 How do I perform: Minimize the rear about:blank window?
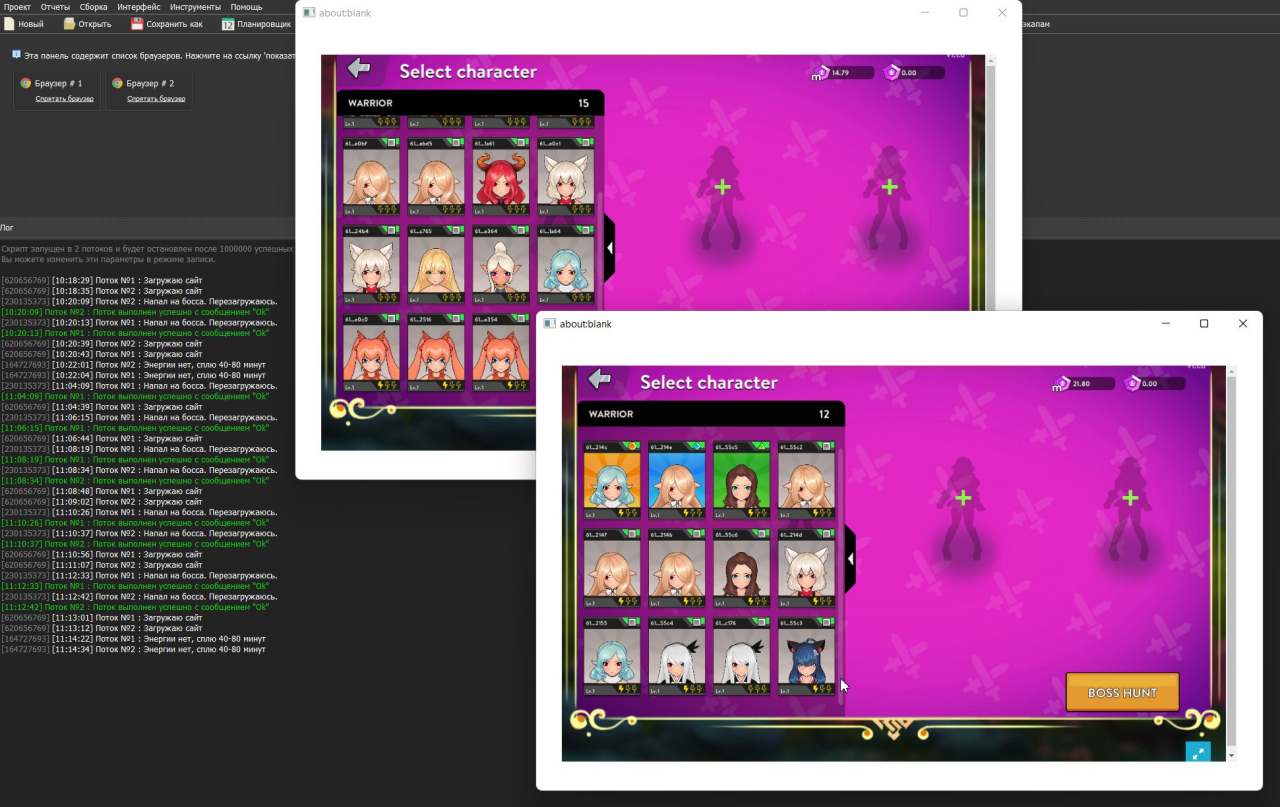(924, 12)
